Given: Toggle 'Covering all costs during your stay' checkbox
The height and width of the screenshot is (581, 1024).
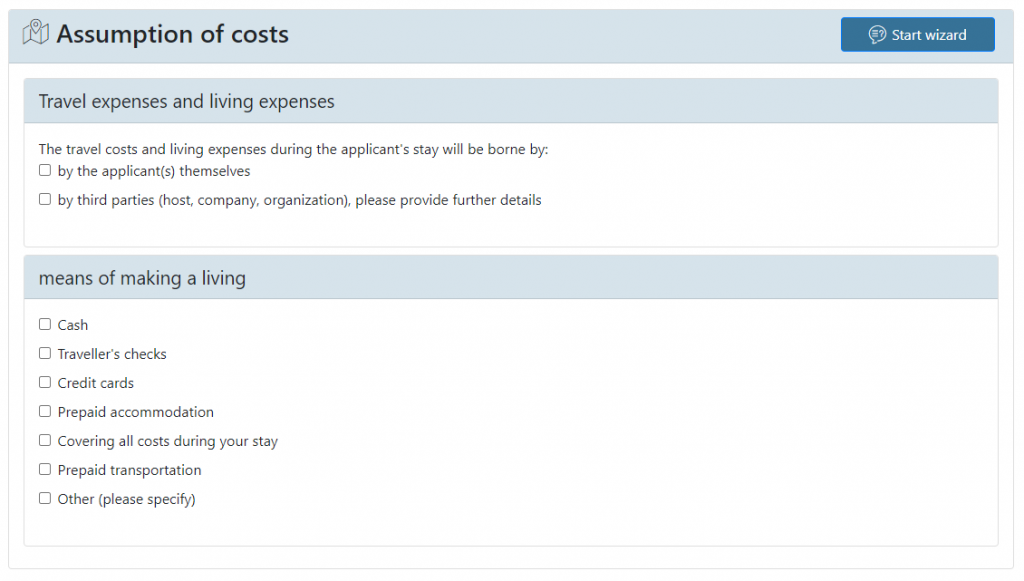Looking at the screenshot, I should point(45,441).
